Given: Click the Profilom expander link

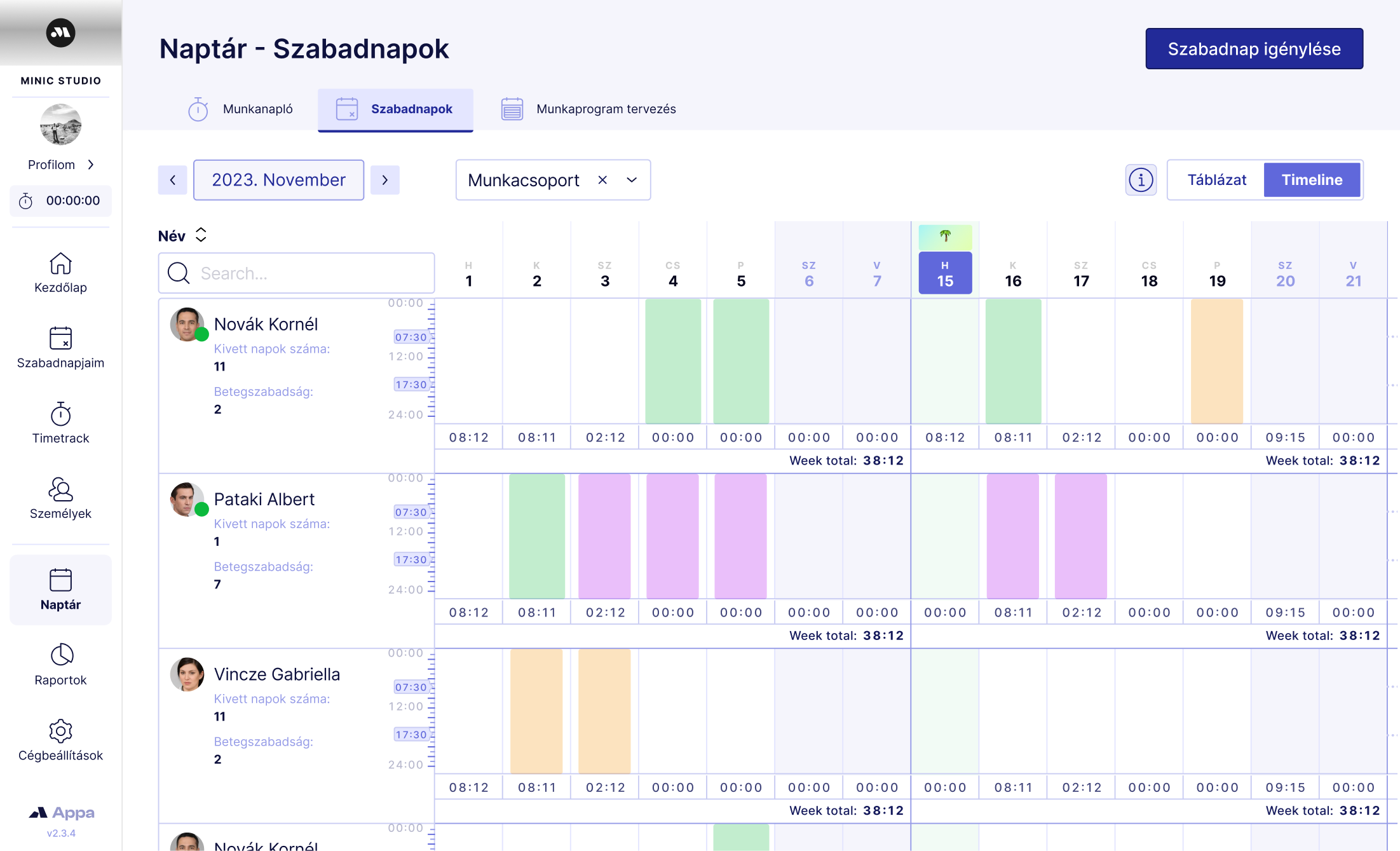Looking at the screenshot, I should 61,164.
